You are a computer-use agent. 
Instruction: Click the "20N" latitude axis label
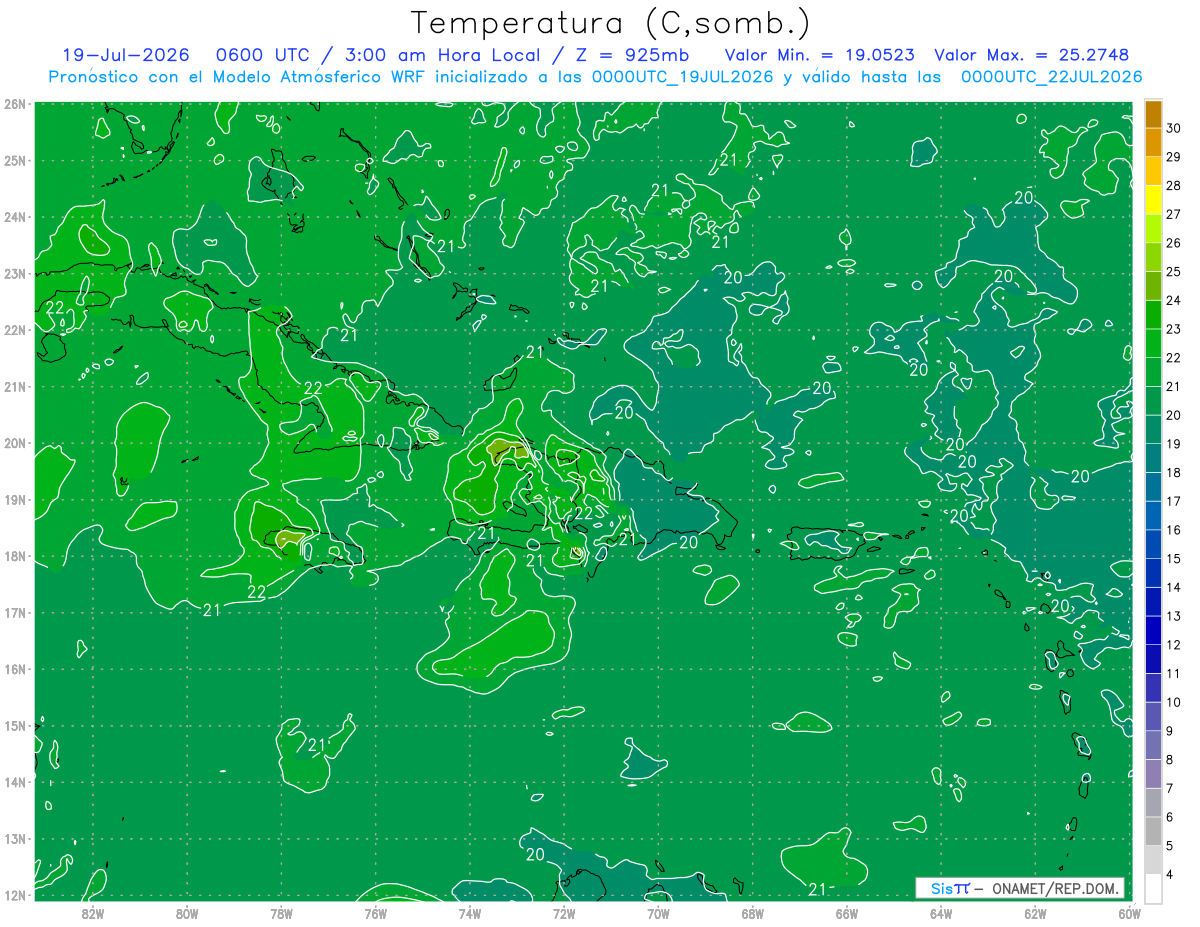click(x=16, y=443)
